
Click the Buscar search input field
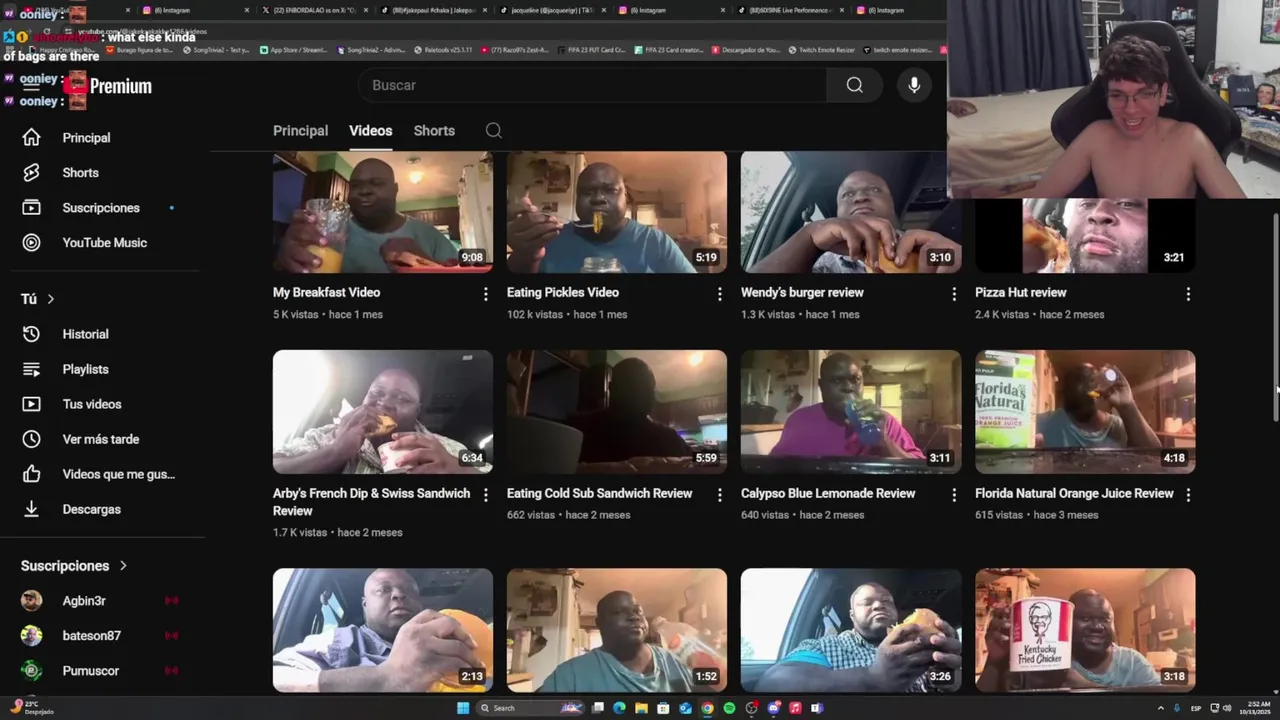[593, 85]
